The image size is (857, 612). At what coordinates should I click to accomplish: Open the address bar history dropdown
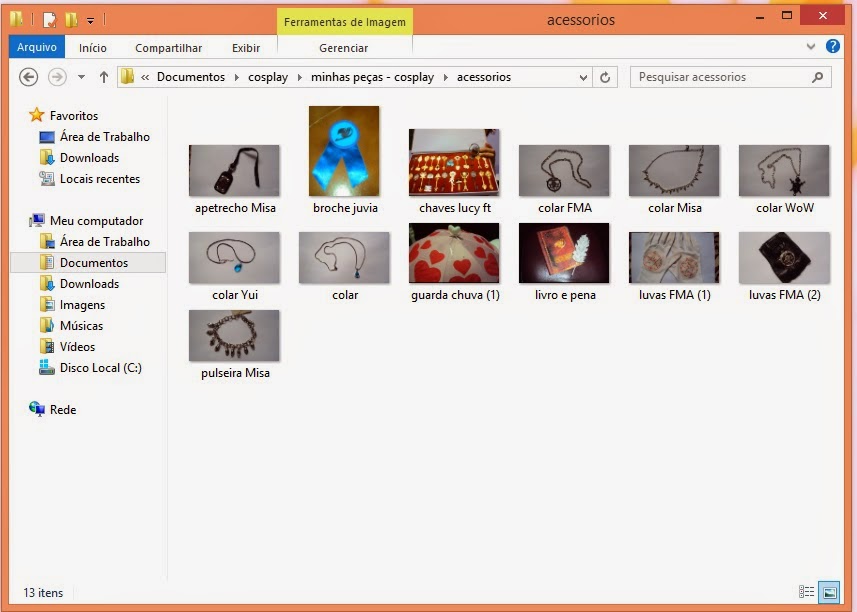coord(584,77)
